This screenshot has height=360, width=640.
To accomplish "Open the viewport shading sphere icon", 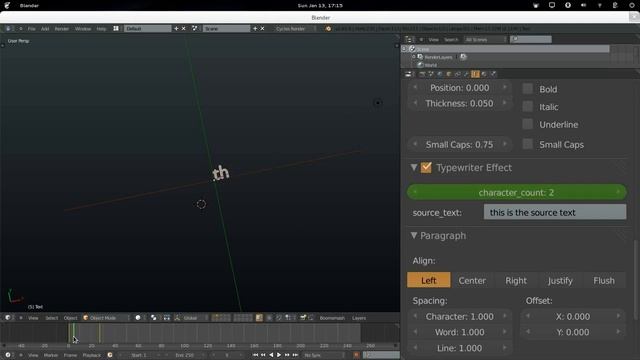I will click(138, 318).
